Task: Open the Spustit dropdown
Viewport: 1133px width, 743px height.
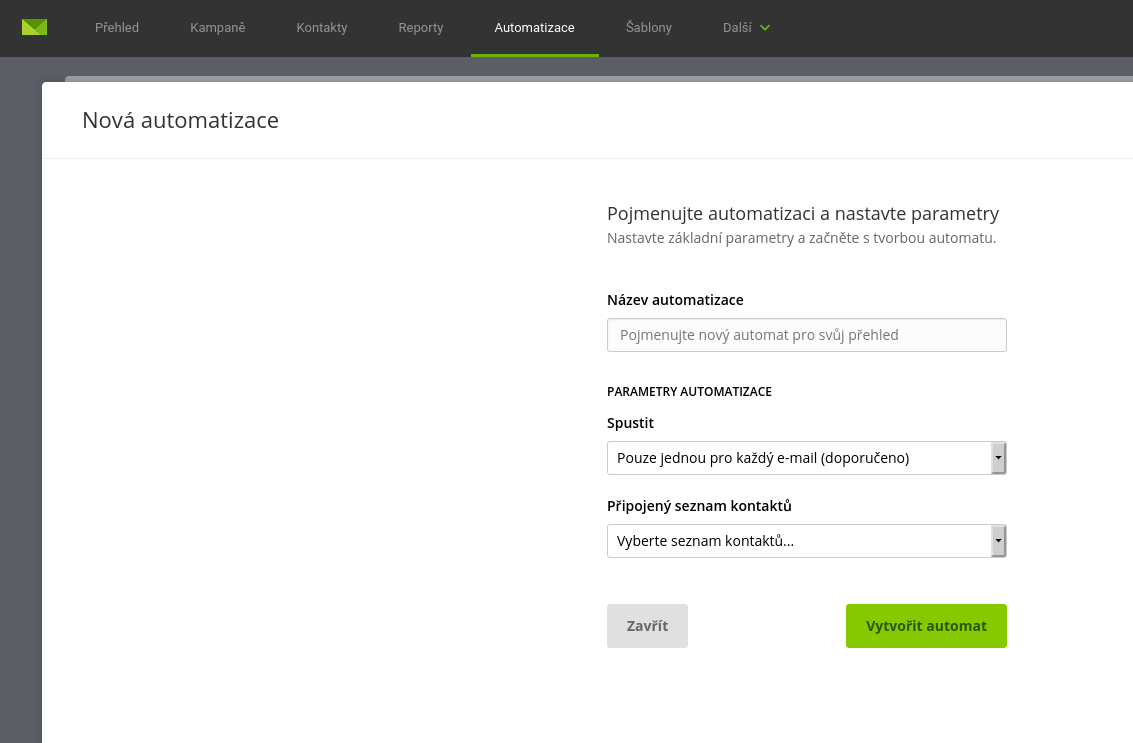Action: point(806,458)
